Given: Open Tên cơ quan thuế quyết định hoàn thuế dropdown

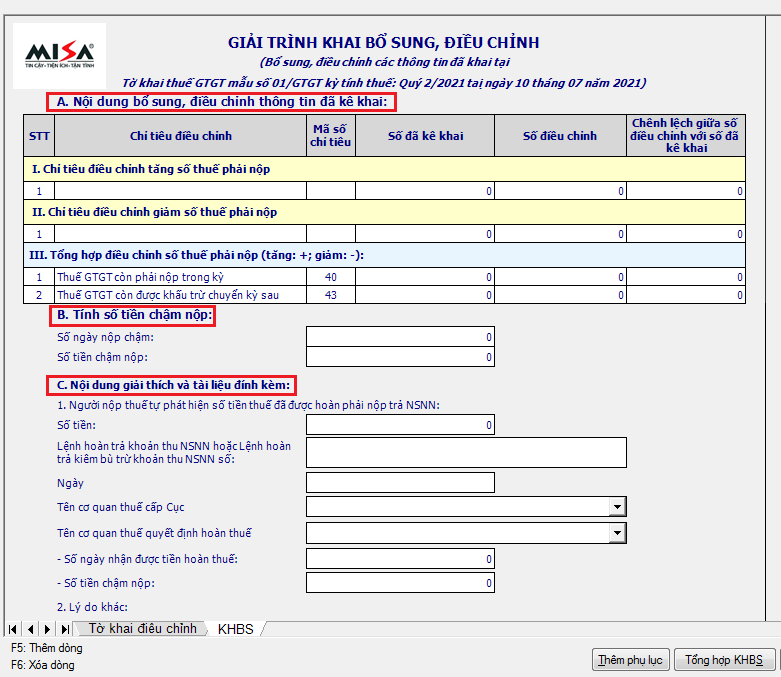Looking at the screenshot, I should pyautogui.click(x=617, y=533).
